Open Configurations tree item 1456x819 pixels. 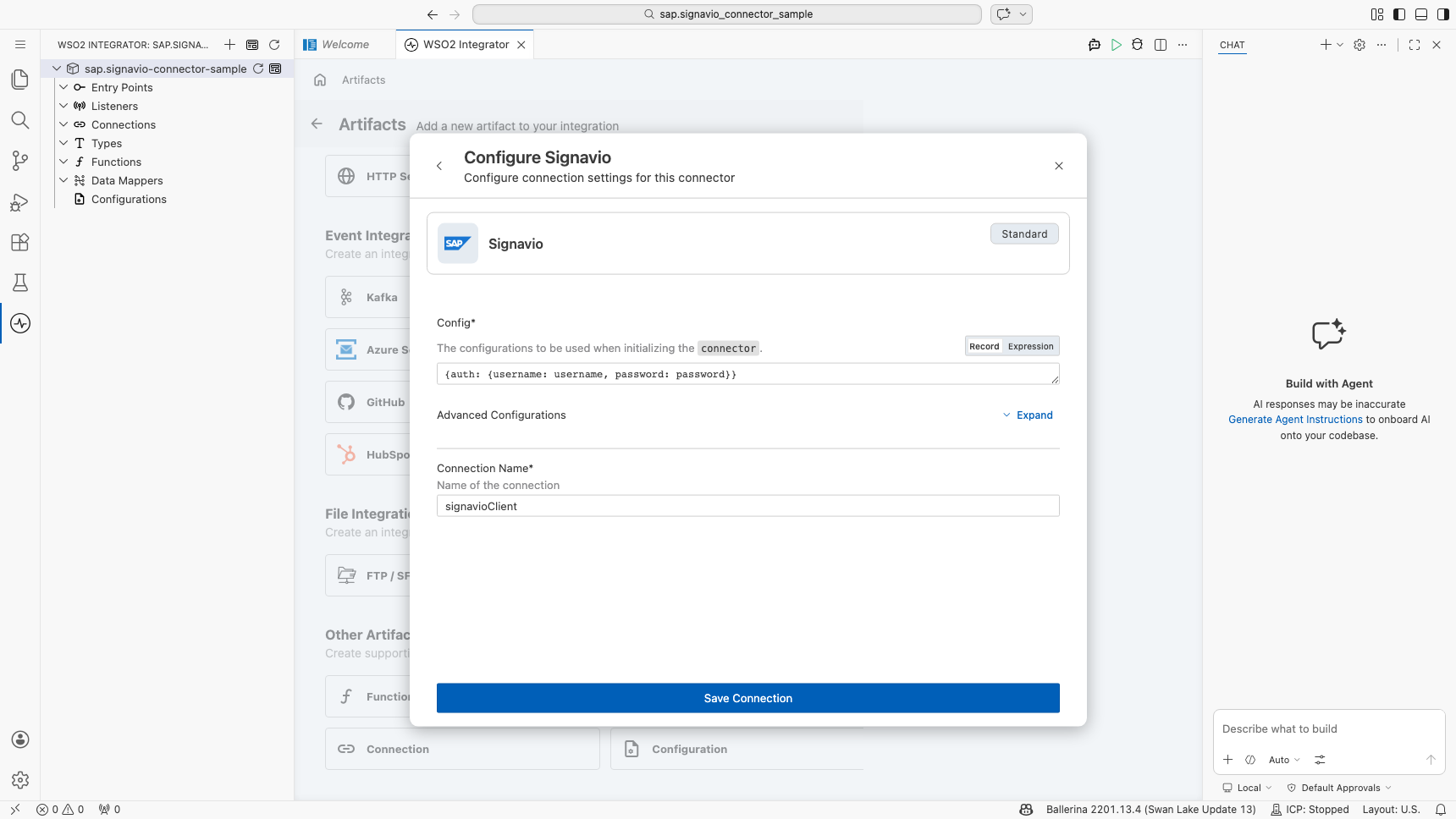(x=129, y=199)
